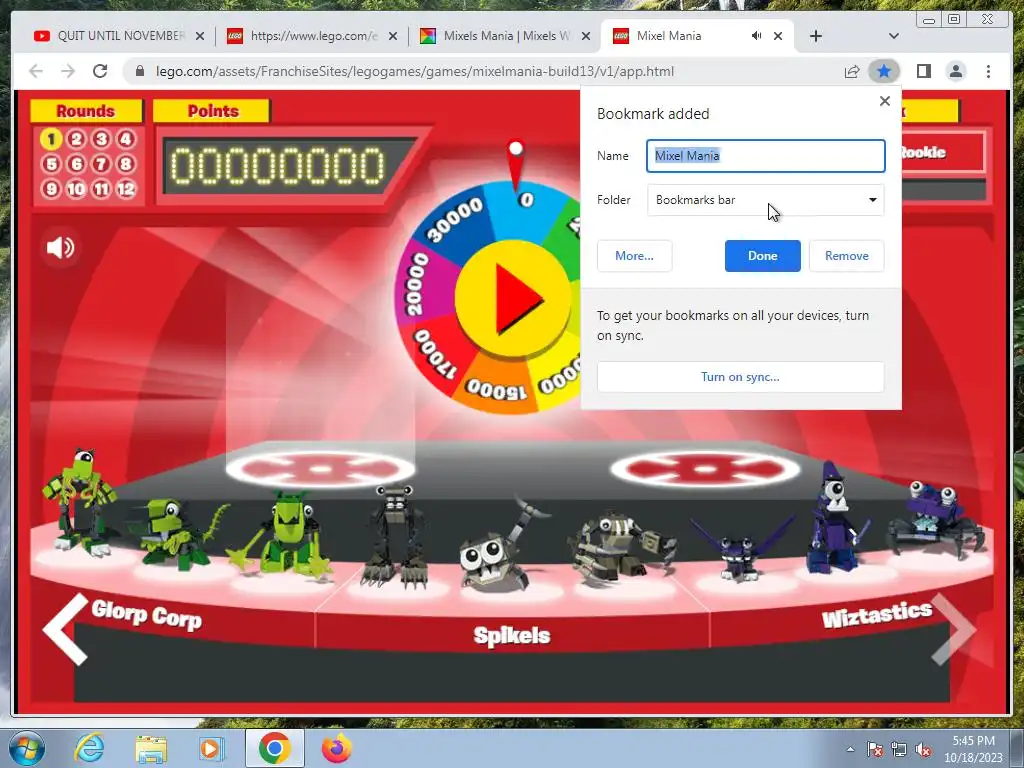Open the tab search chevron
The image size is (1024, 768).
[893, 36]
